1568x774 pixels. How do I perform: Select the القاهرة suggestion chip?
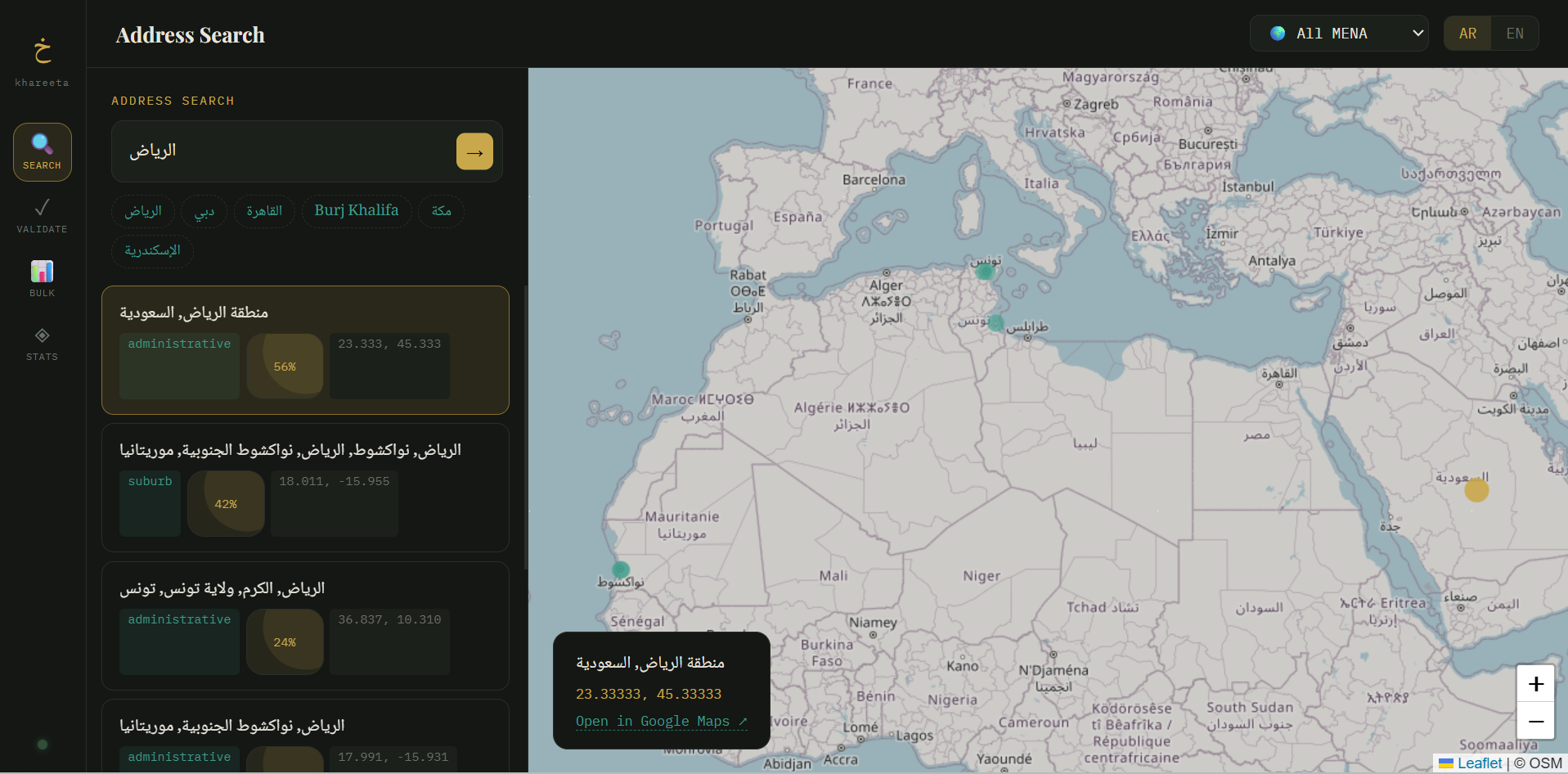point(264,211)
